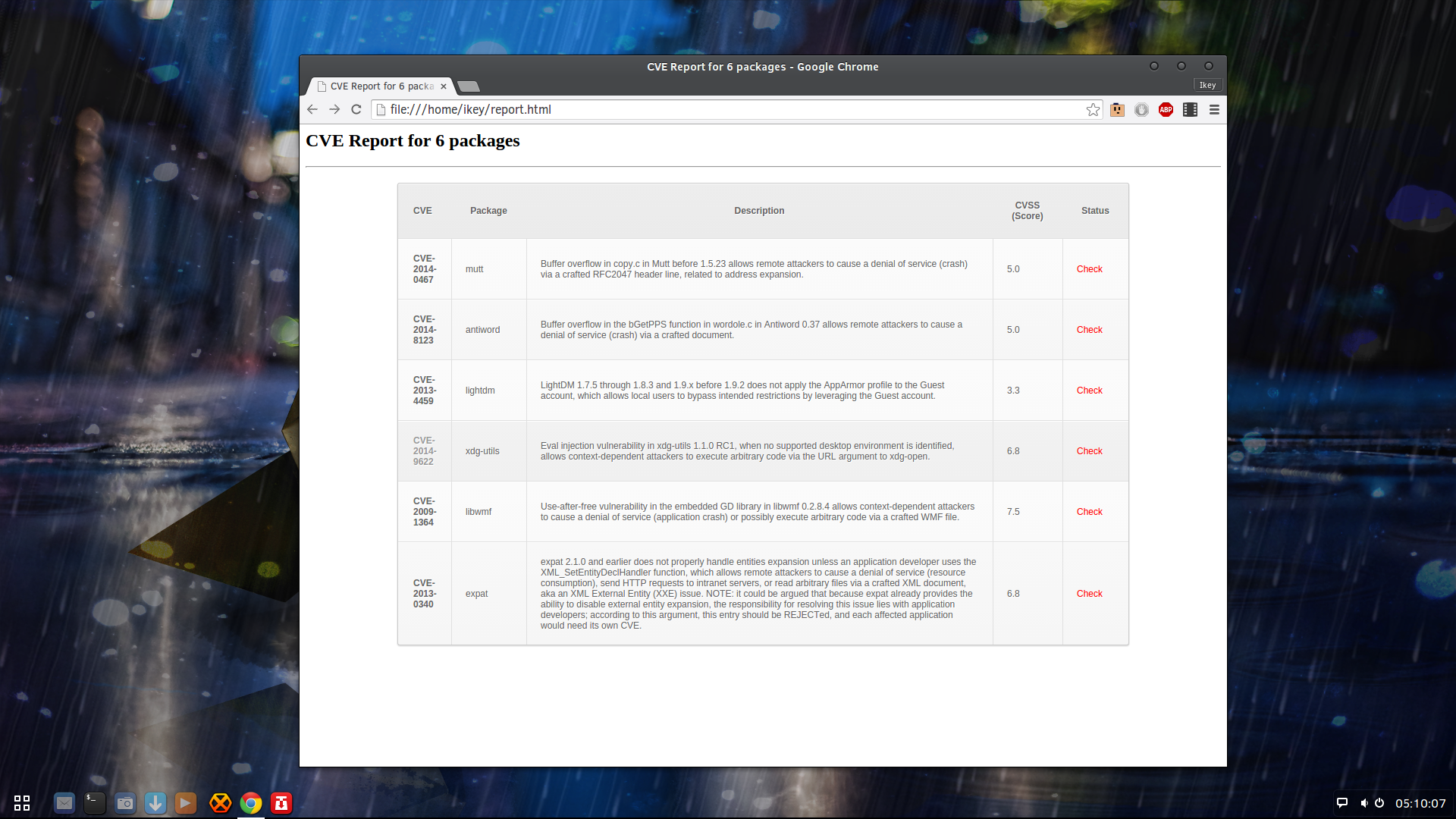Click the CVSS (Score) column header
The height and width of the screenshot is (819, 1456).
click(1028, 211)
